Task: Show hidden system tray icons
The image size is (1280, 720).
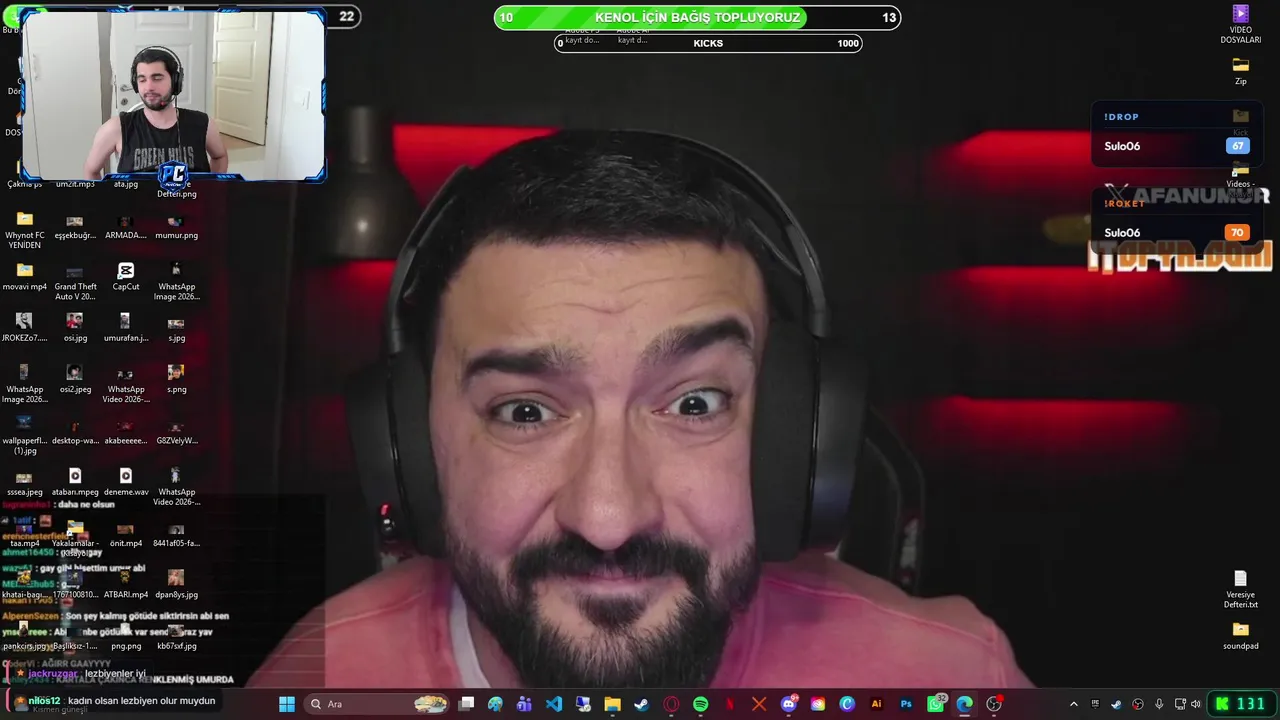Action: pos(1074,704)
